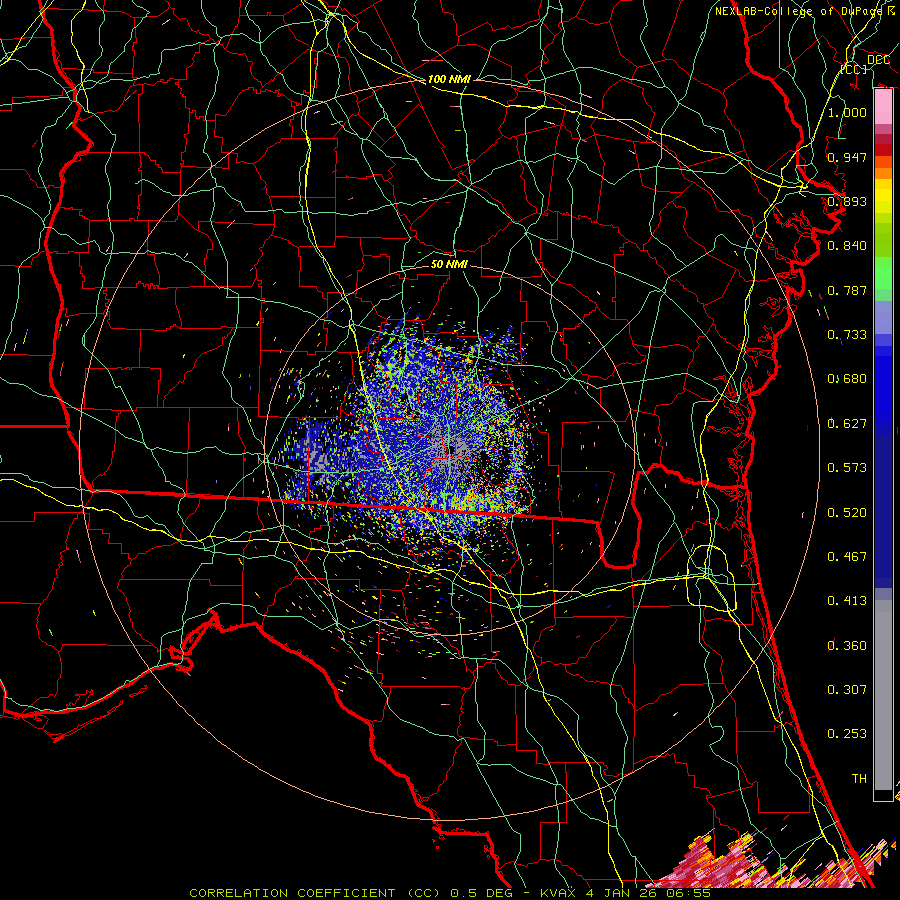Click the 0.360 legend value
Screen dimensions: 900x900
coord(847,646)
